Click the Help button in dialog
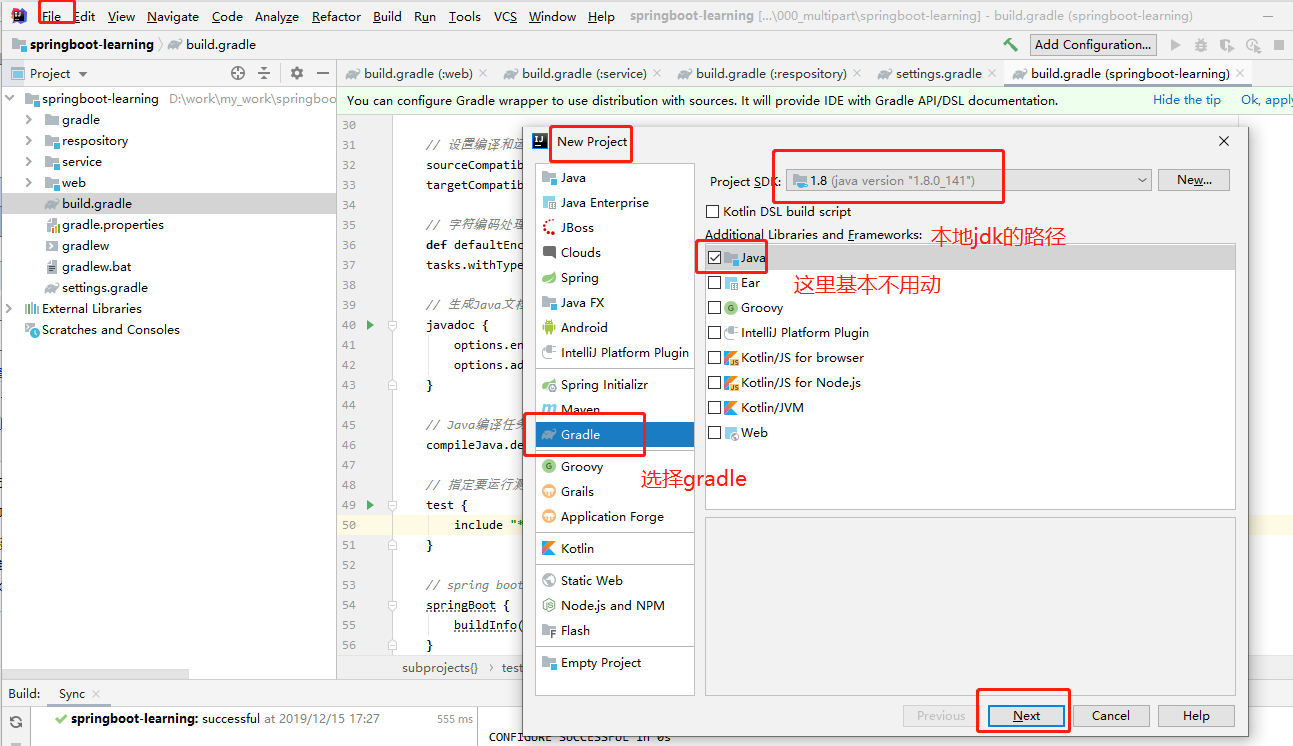Screen dimensions: 1293x746 [x=1196, y=715]
